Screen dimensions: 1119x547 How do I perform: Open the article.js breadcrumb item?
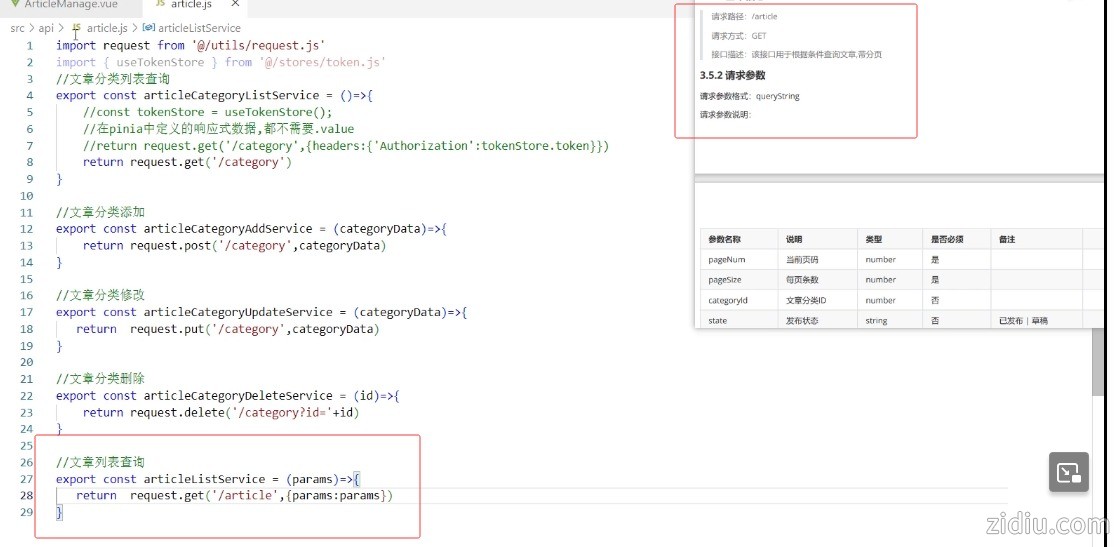click(106, 28)
